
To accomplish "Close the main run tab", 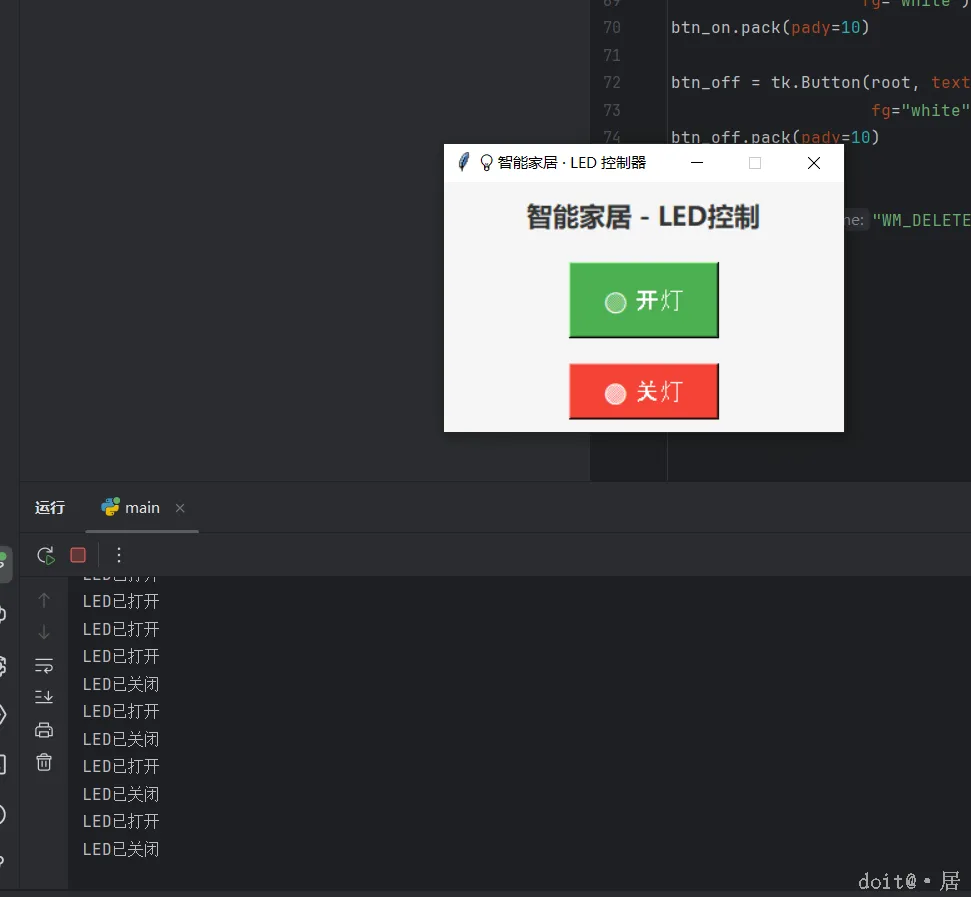I will 180,509.
